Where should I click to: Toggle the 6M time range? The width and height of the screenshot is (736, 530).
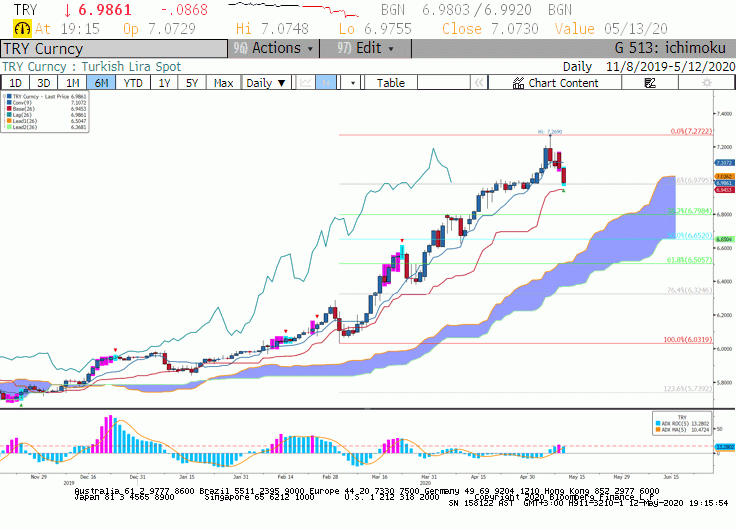pos(101,83)
